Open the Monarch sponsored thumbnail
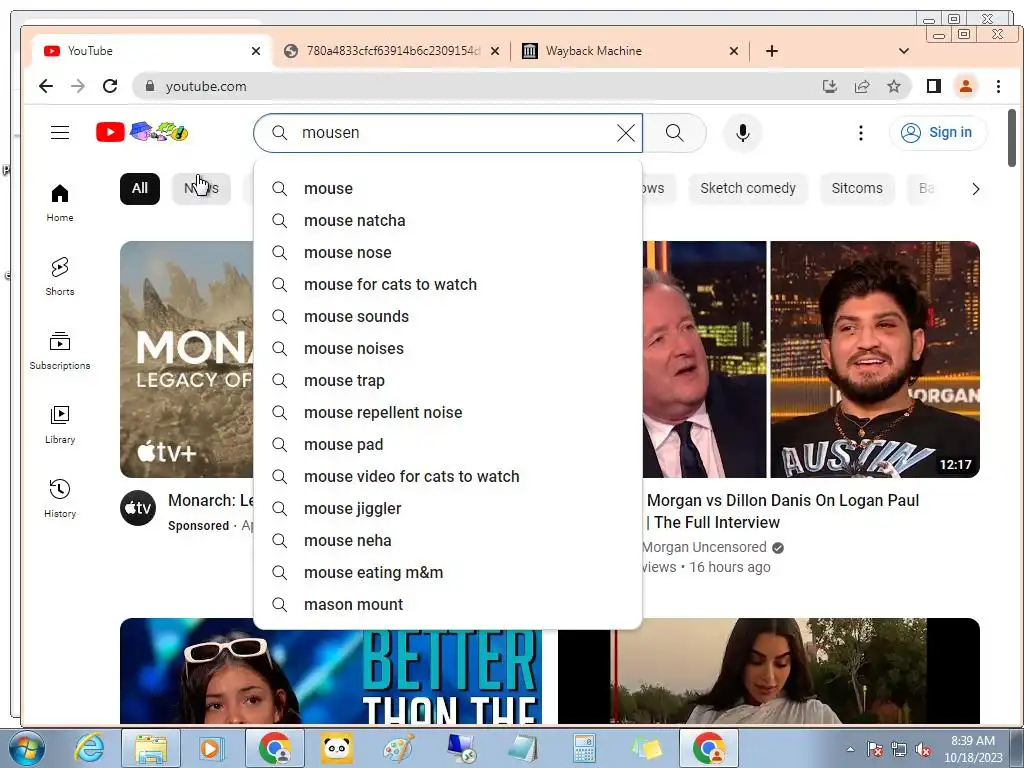 point(187,359)
